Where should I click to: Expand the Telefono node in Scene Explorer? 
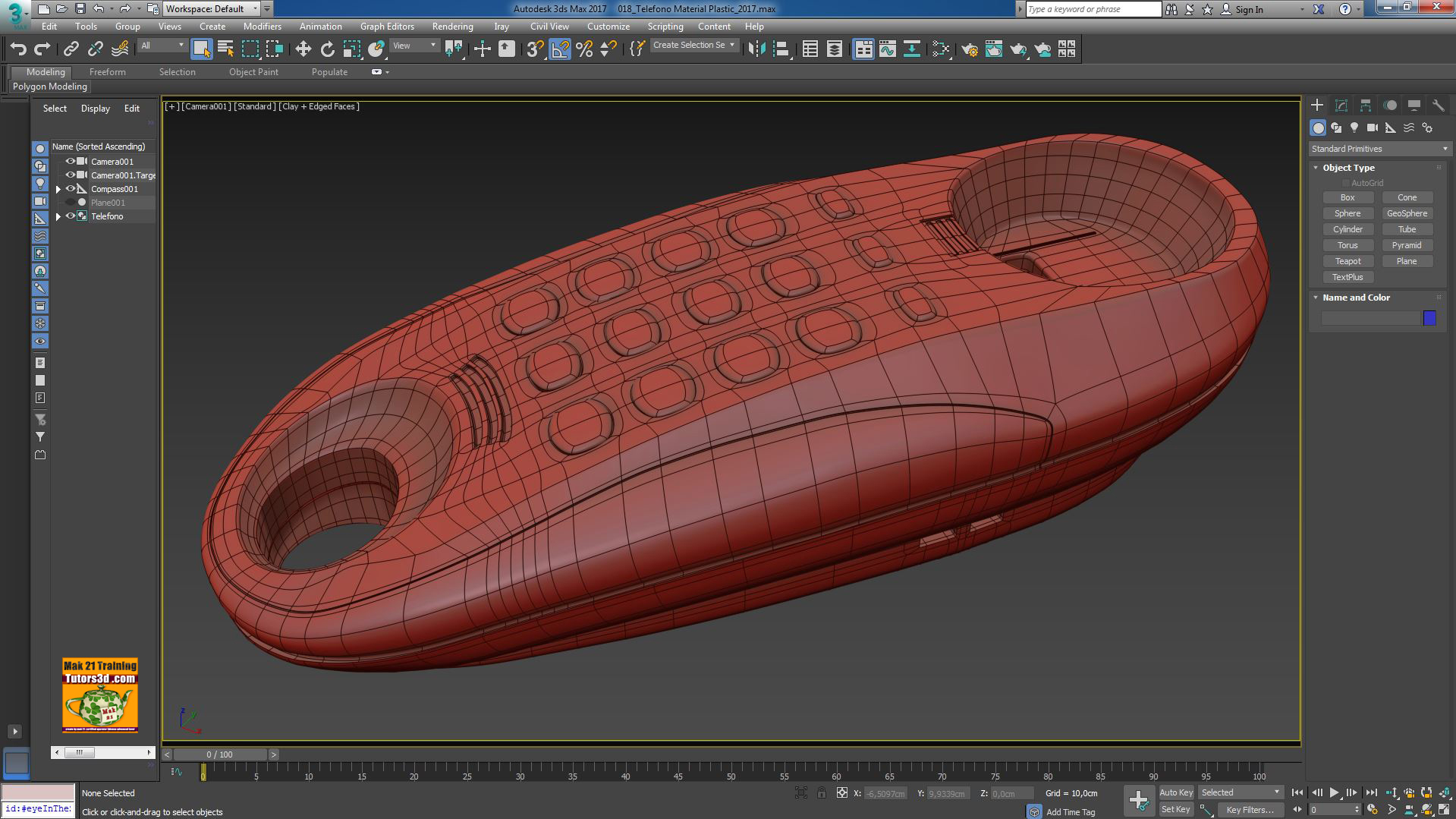click(58, 216)
